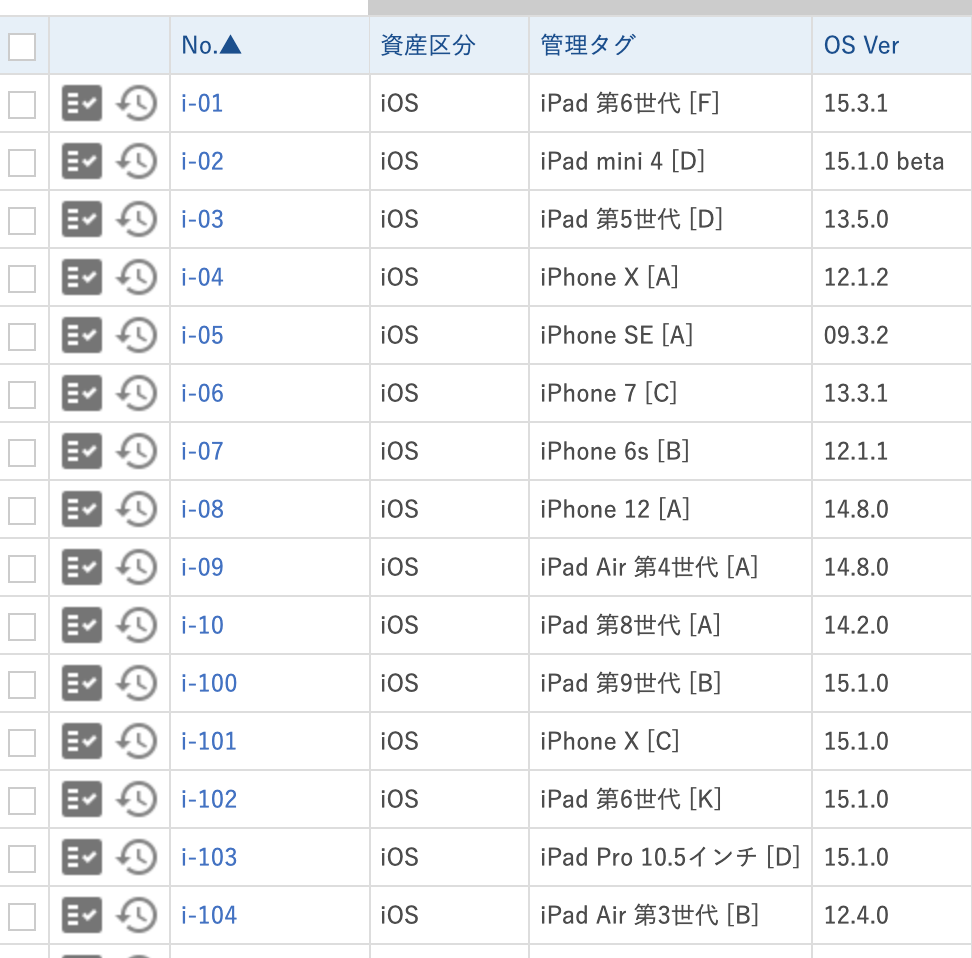Open history icon for row i-101
The height and width of the screenshot is (958, 972).
pyautogui.click(x=136, y=741)
